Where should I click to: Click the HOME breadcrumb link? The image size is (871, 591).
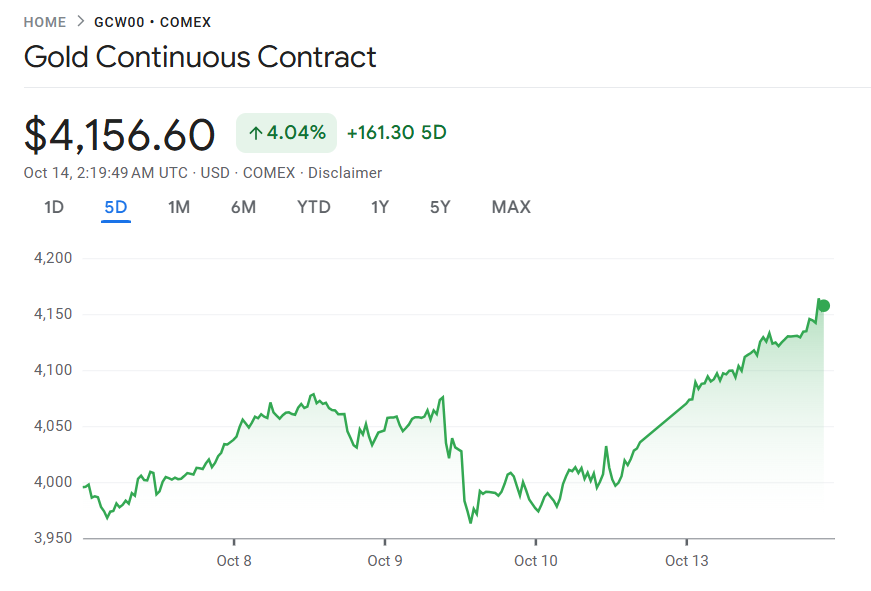[x=45, y=22]
